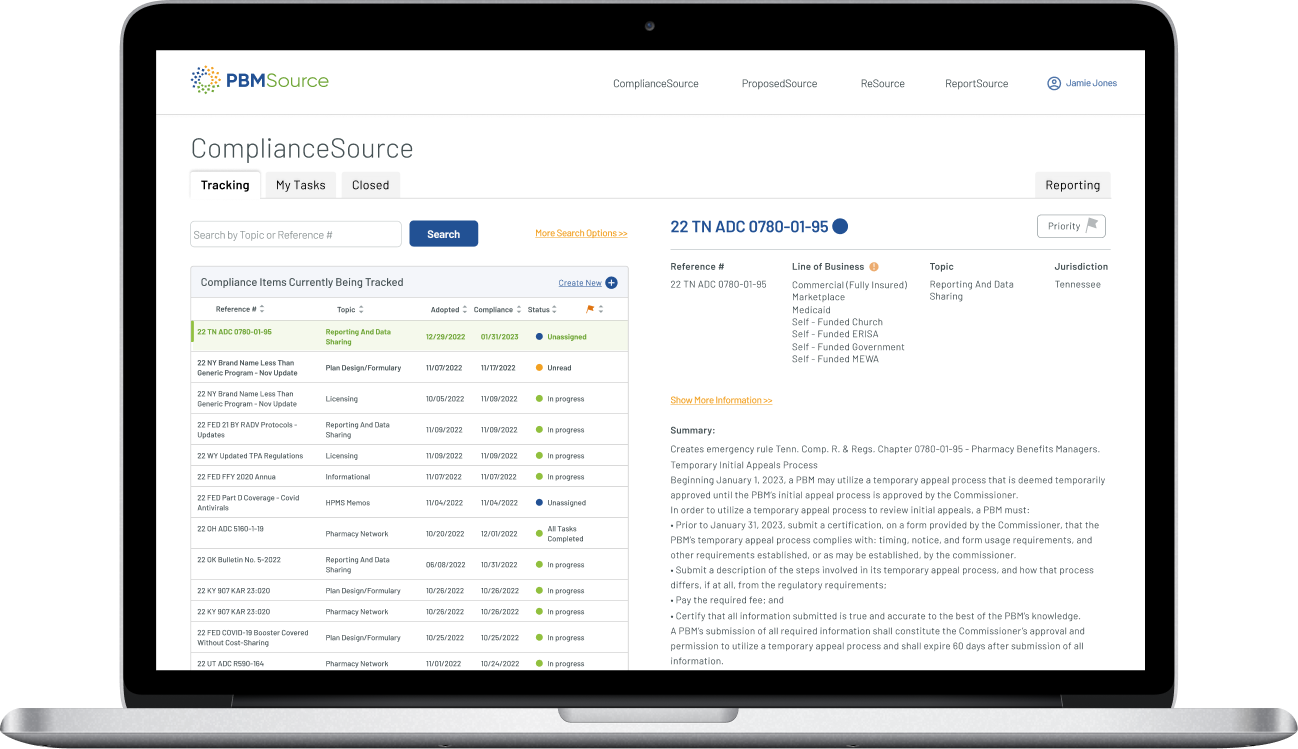Open the ReportSource menu
Image resolution: width=1298 pixels, height=749 pixels.
point(976,84)
